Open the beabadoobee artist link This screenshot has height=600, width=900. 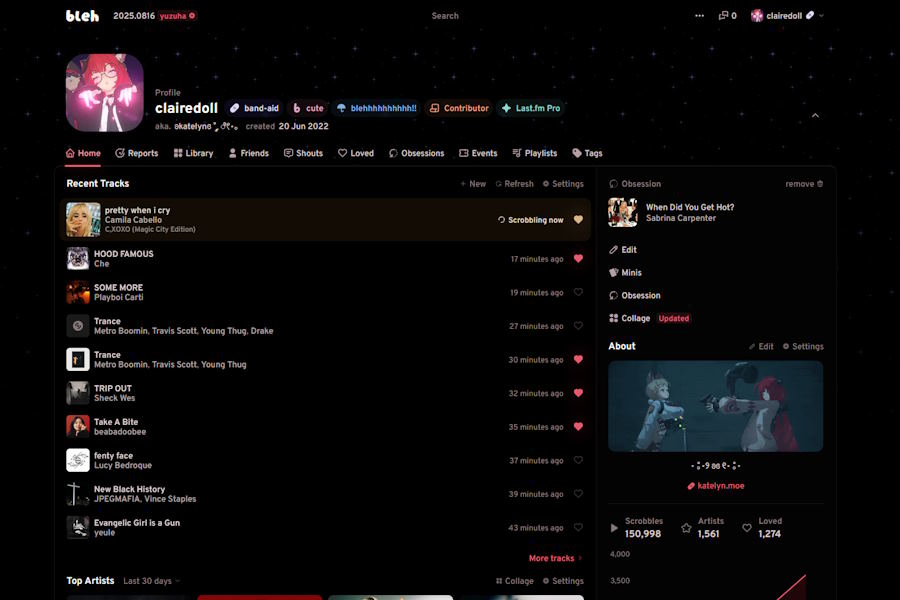[120, 432]
